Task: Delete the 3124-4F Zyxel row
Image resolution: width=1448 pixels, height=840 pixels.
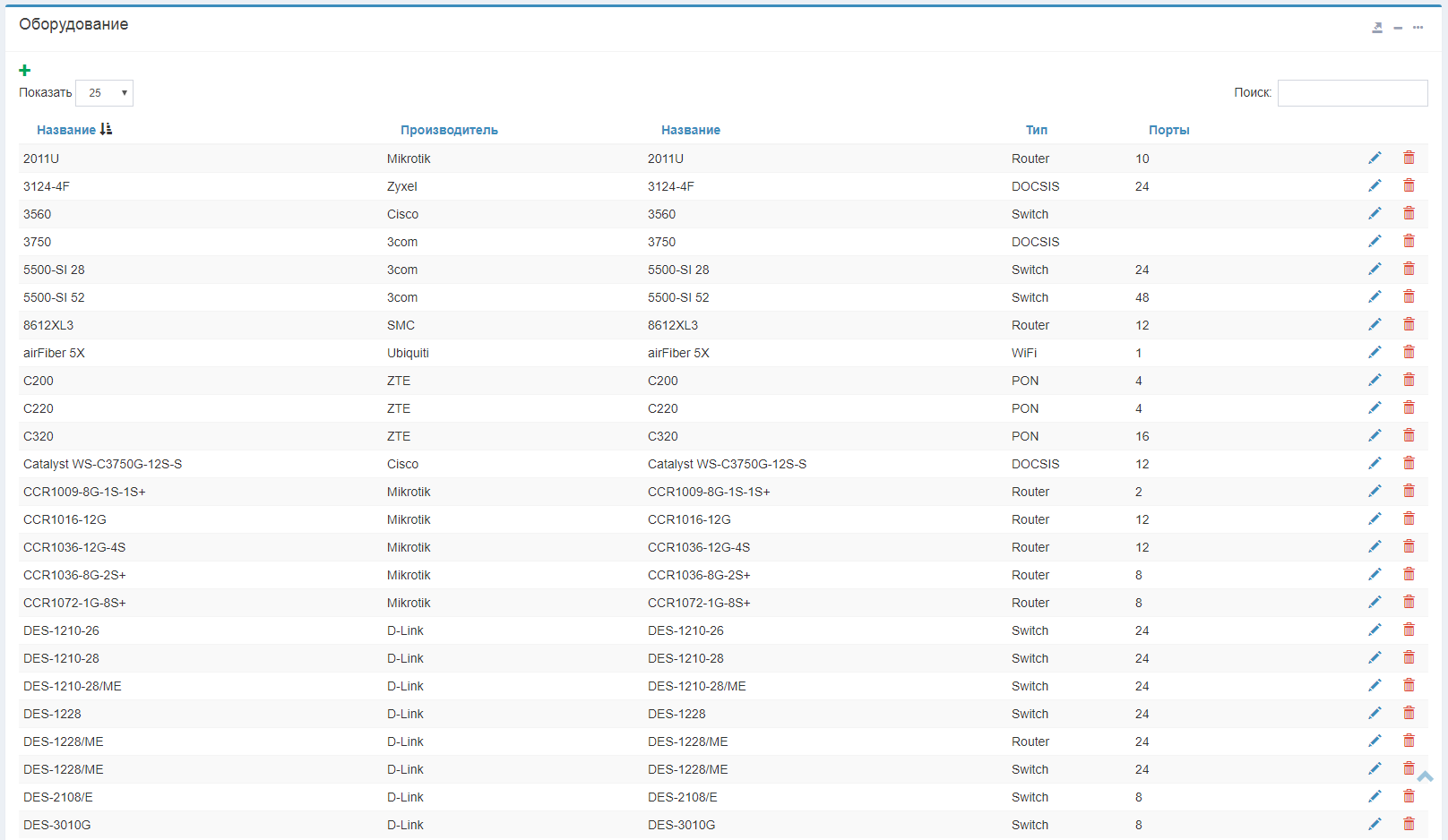Action: coord(1409,185)
